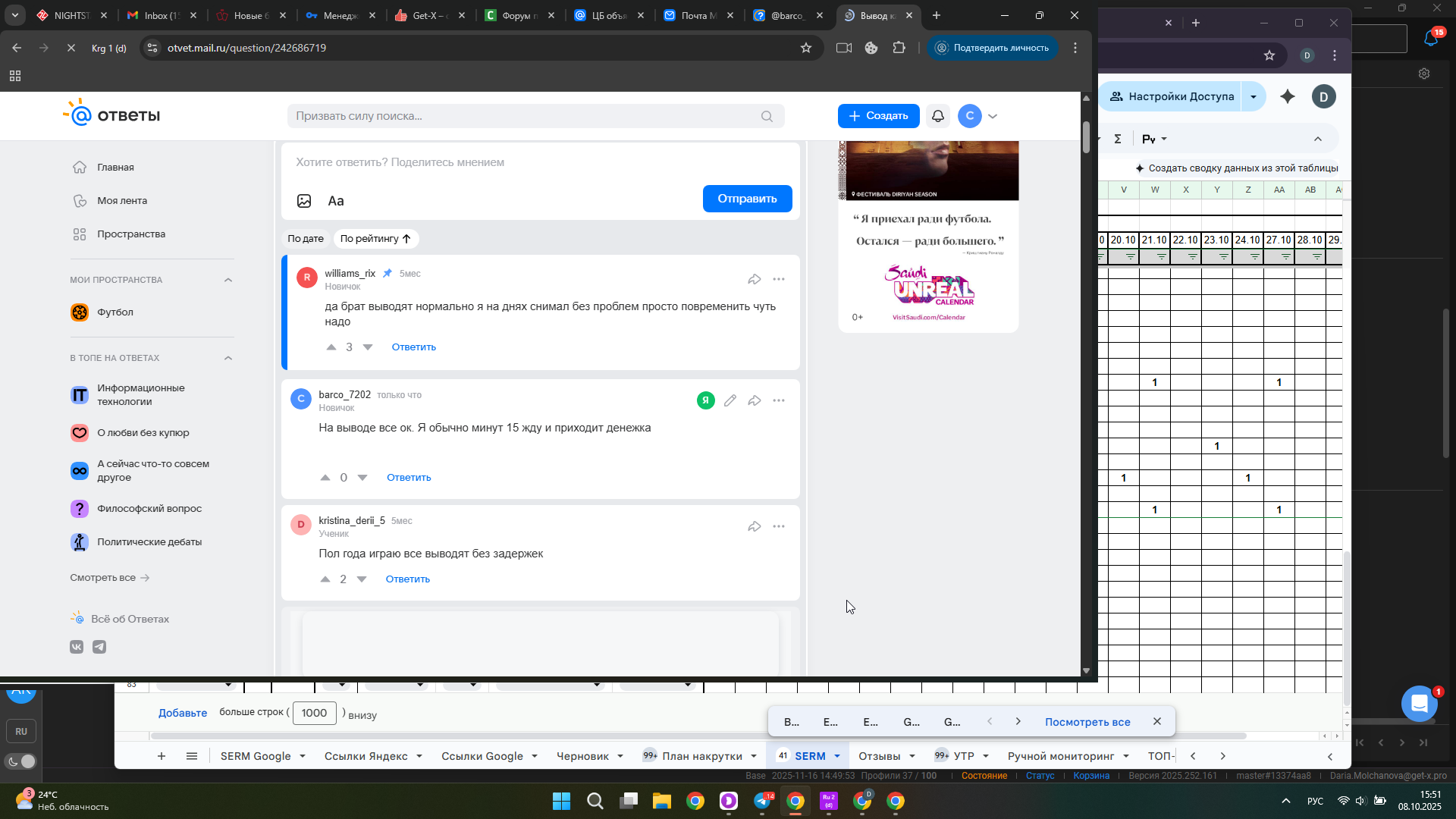Upvote the williams_rix answer
Viewport: 1456px width, 819px height.
(331, 347)
